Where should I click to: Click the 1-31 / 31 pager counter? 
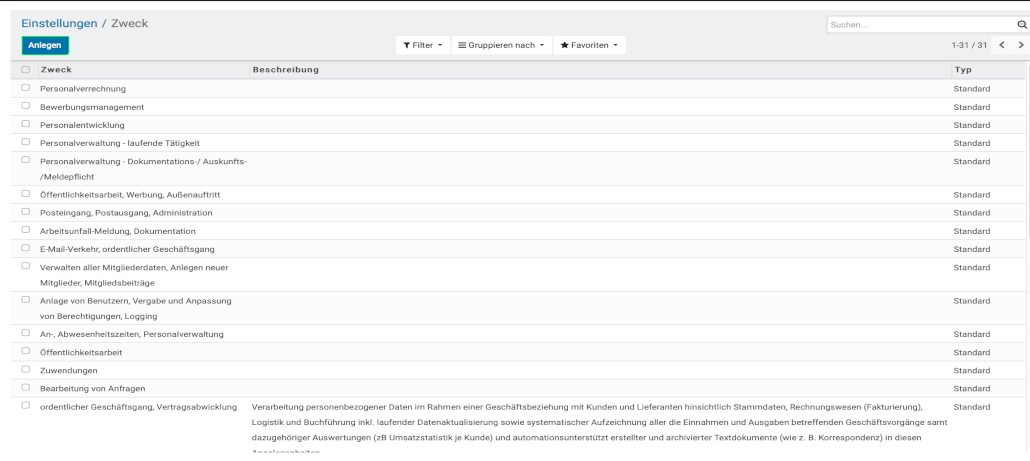click(969, 45)
